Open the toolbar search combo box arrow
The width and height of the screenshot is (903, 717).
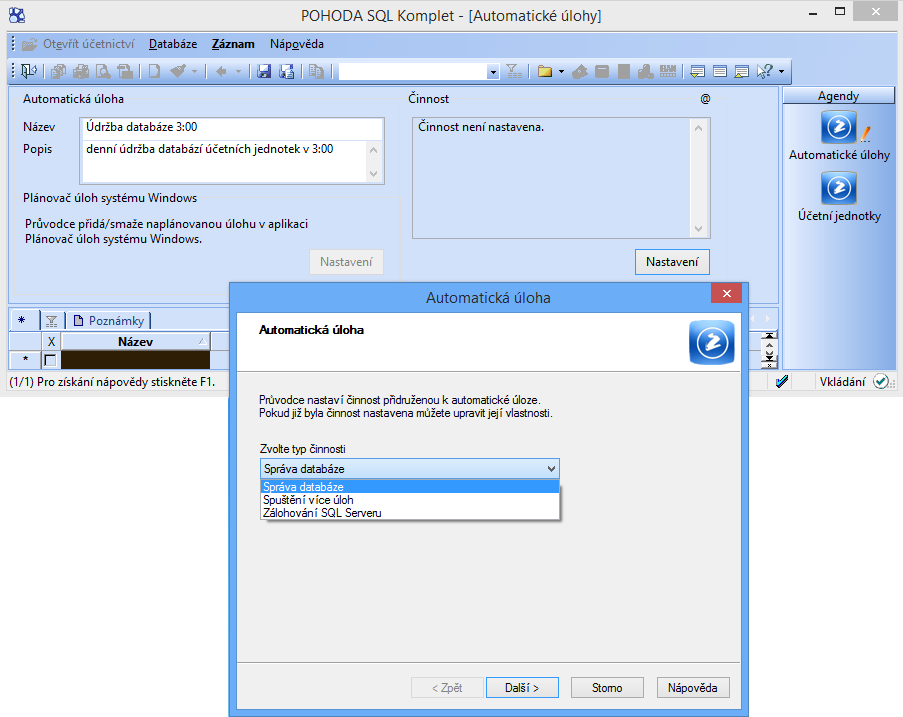[x=492, y=72]
